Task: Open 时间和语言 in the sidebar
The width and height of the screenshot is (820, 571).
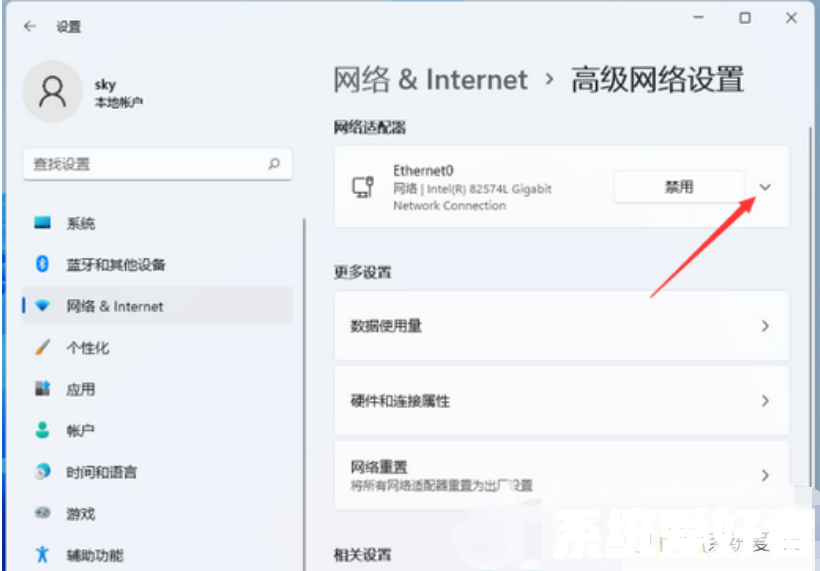Action: [x=101, y=472]
